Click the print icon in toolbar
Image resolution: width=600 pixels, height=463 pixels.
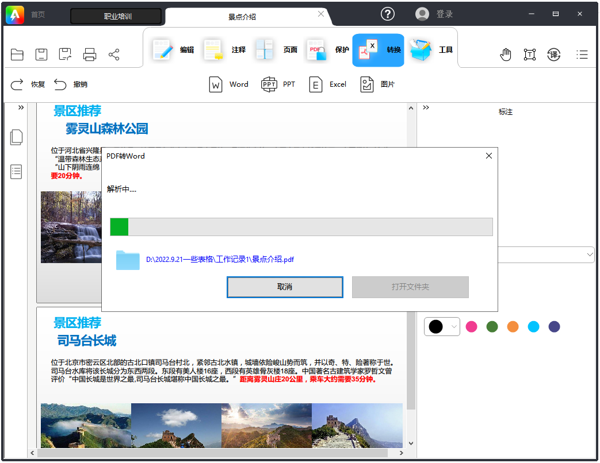click(89, 54)
